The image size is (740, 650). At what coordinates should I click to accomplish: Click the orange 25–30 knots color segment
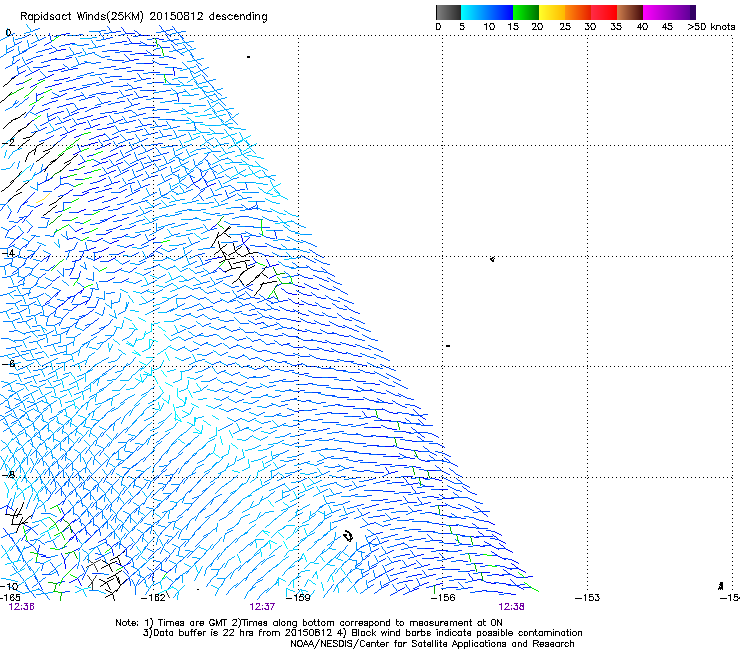click(x=578, y=12)
